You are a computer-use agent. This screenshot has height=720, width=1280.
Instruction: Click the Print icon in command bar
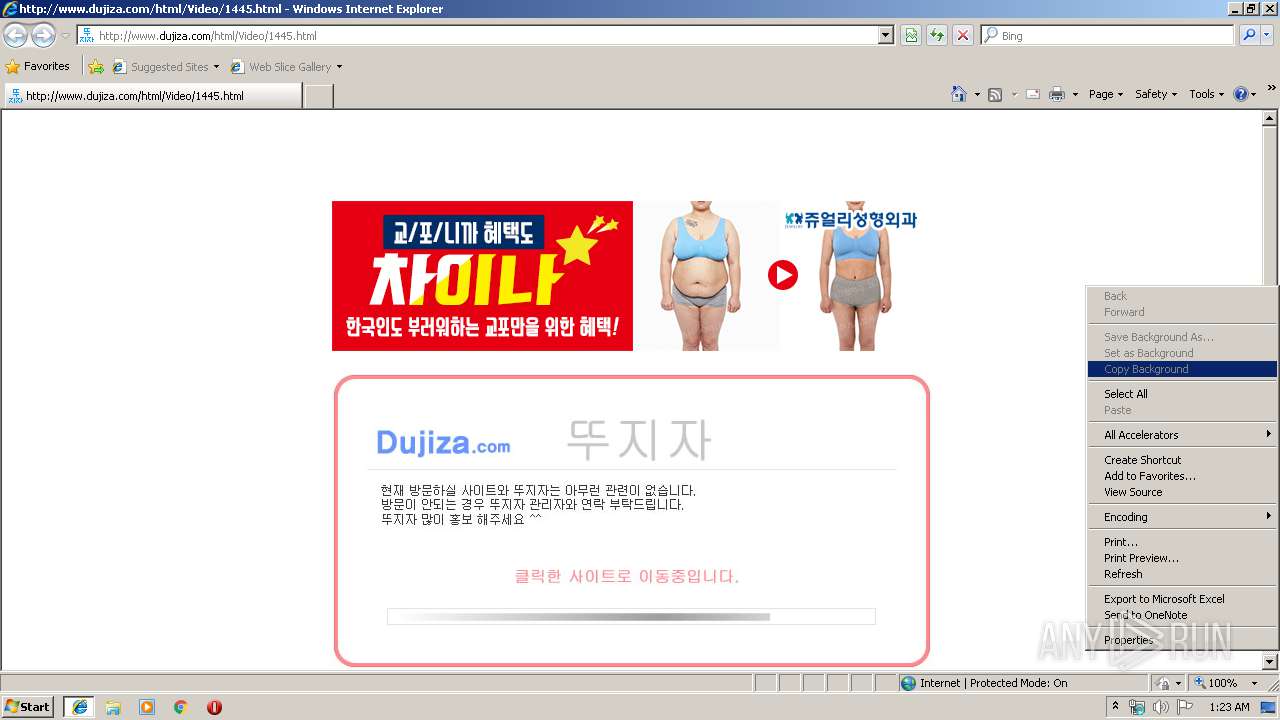[1057, 94]
